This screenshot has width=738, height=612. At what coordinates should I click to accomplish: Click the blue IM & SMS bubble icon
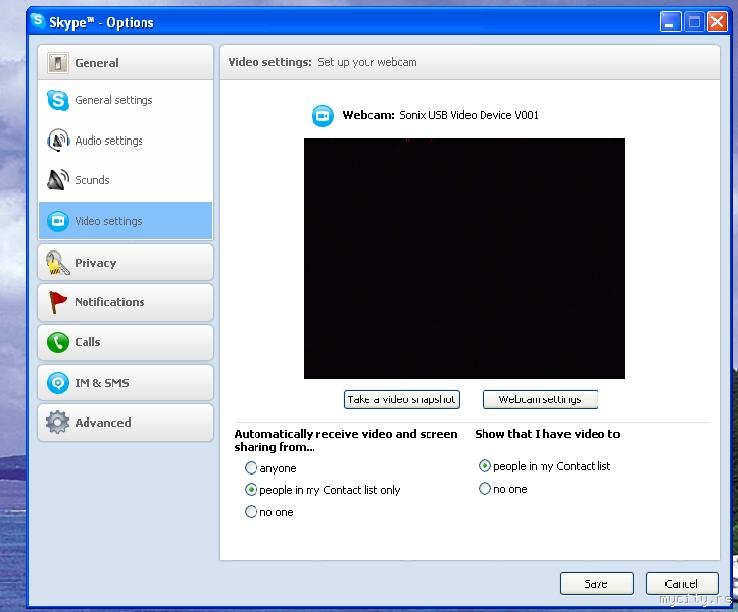58,383
